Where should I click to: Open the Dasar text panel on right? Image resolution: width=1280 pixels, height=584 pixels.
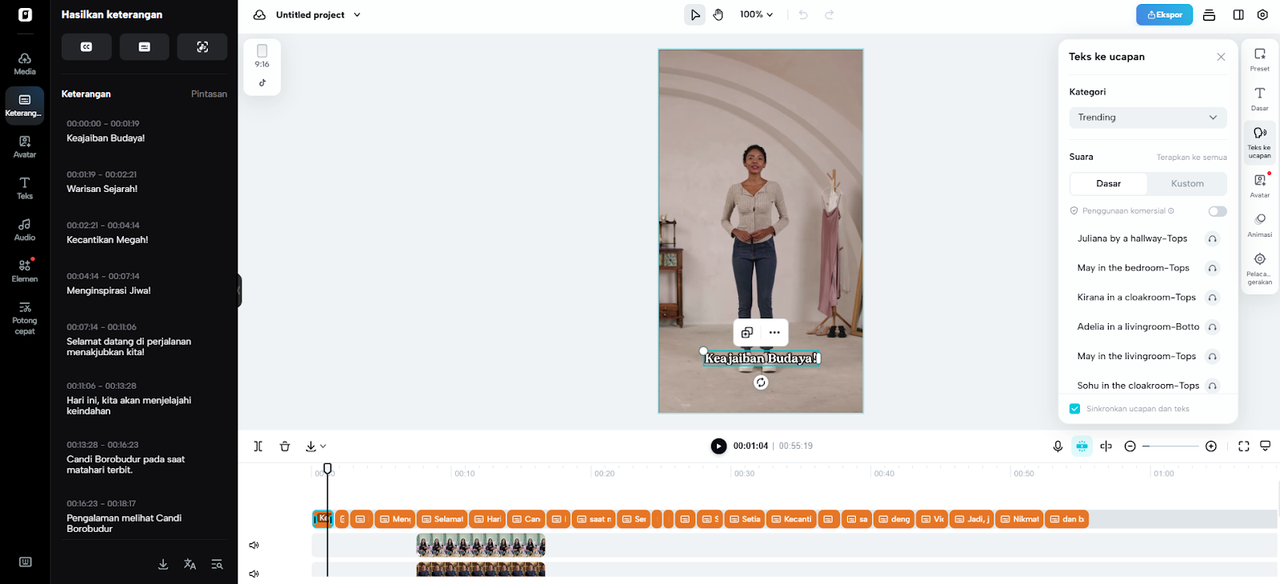(1260, 99)
